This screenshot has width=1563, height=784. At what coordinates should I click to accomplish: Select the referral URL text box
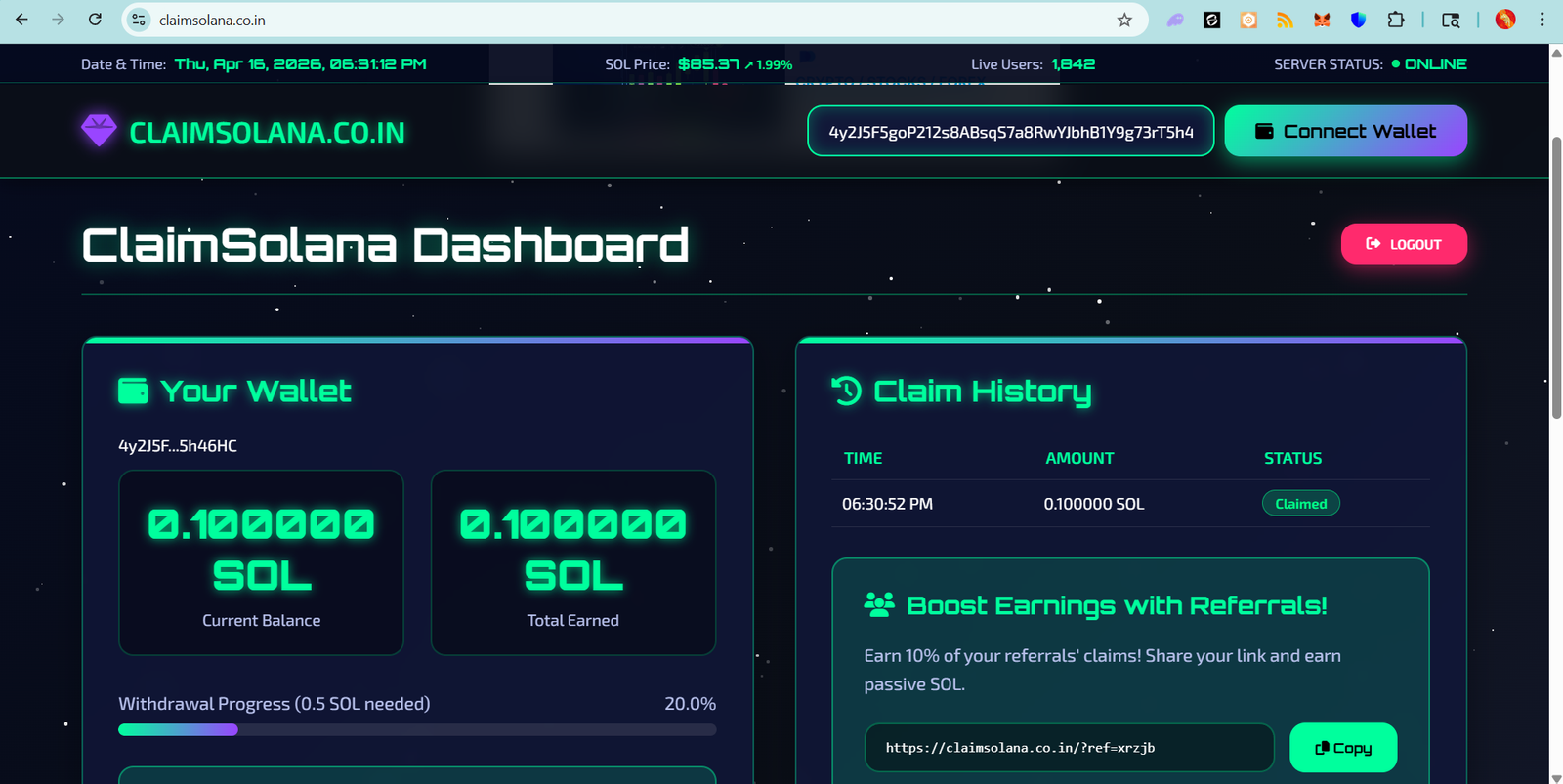1069,748
